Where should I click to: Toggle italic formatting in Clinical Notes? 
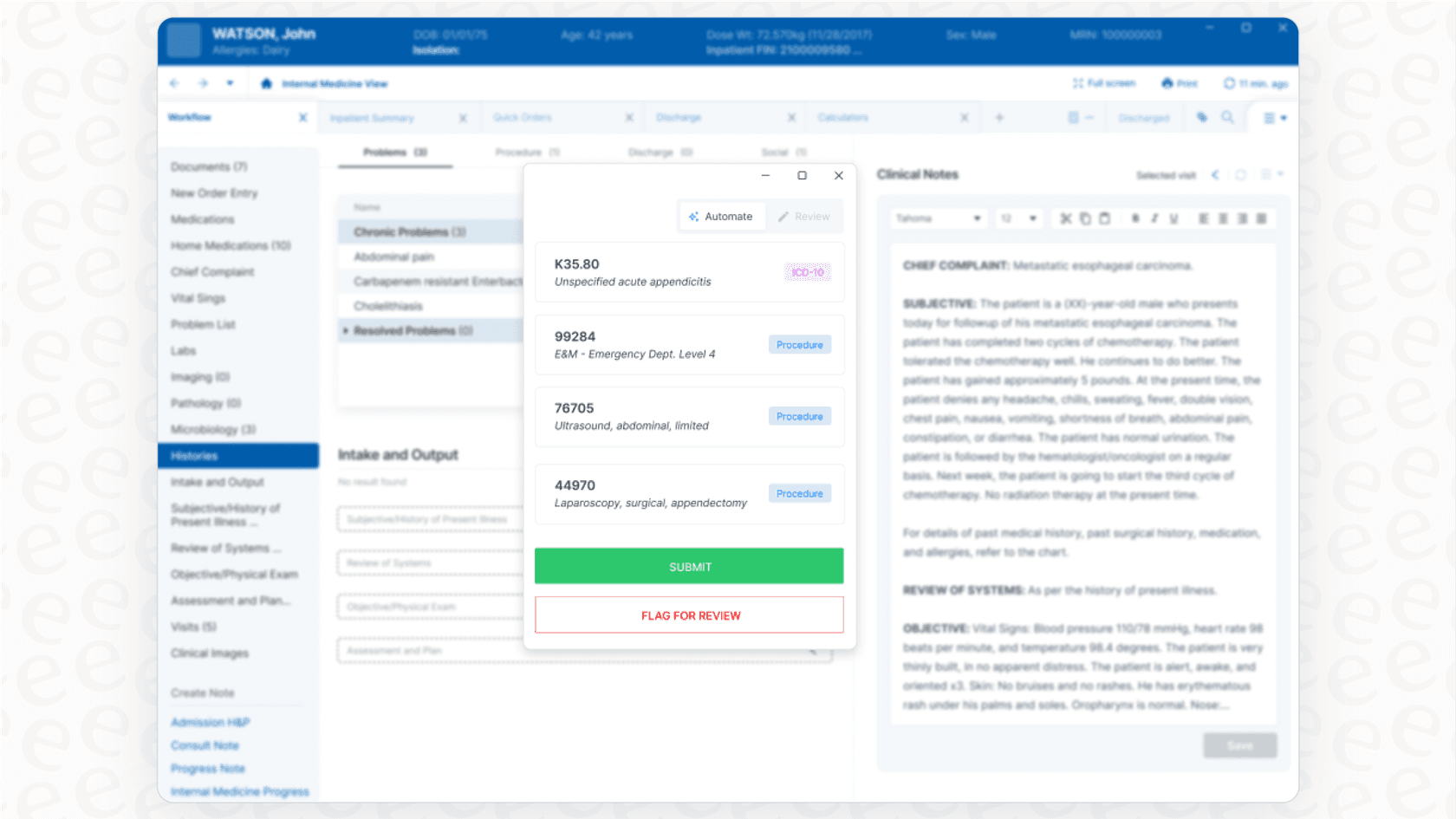pos(1154,218)
